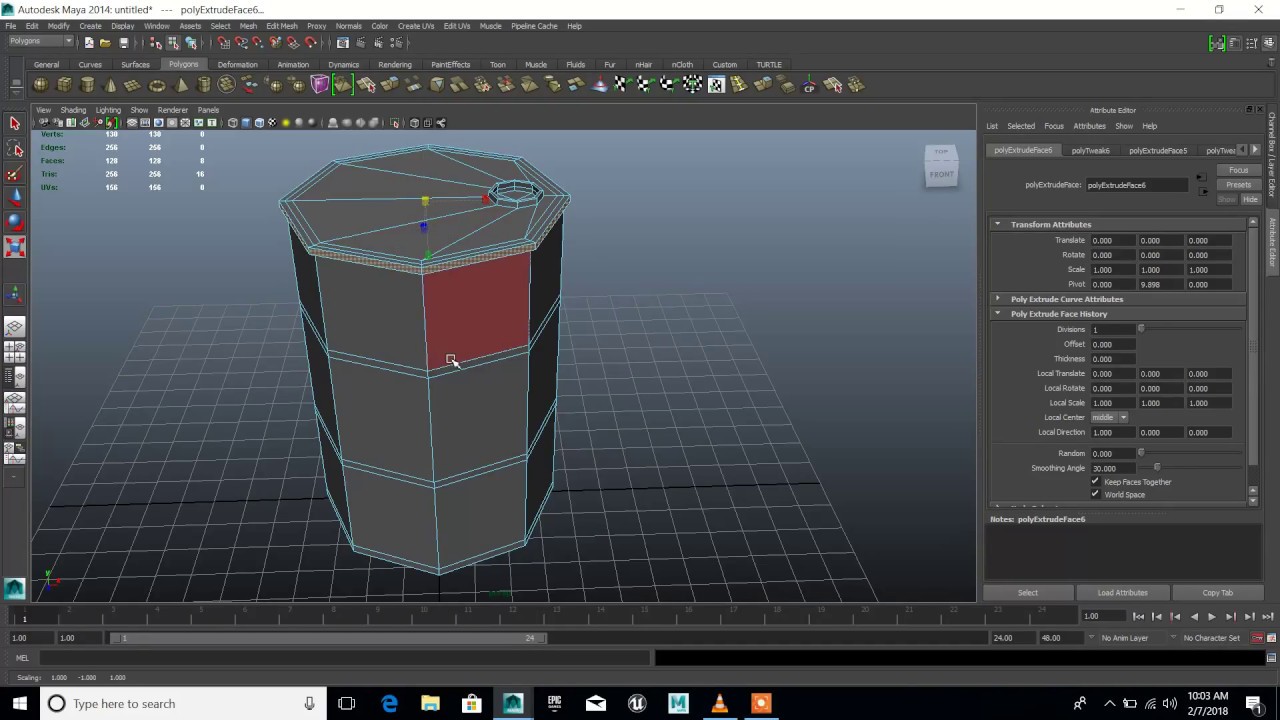Create a polygon cylinder from the shelf
Screen dimensions: 1280x720
(88, 85)
